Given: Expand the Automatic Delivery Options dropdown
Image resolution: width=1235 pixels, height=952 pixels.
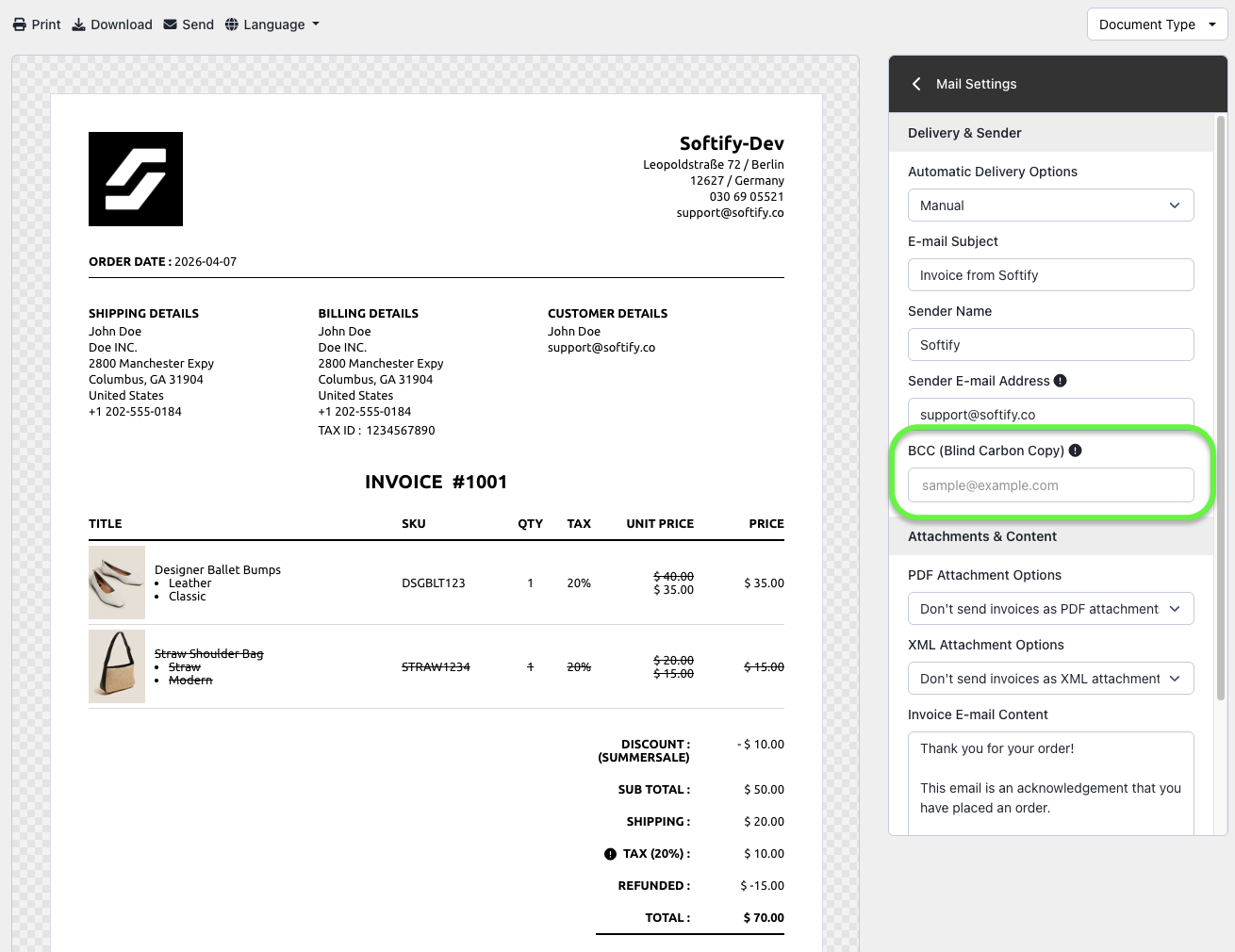Looking at the screenshot, I should (1050, 205).
